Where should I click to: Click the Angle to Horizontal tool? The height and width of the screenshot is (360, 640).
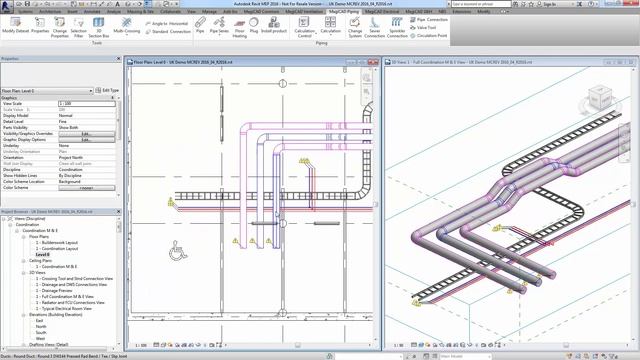click(167, 24)
